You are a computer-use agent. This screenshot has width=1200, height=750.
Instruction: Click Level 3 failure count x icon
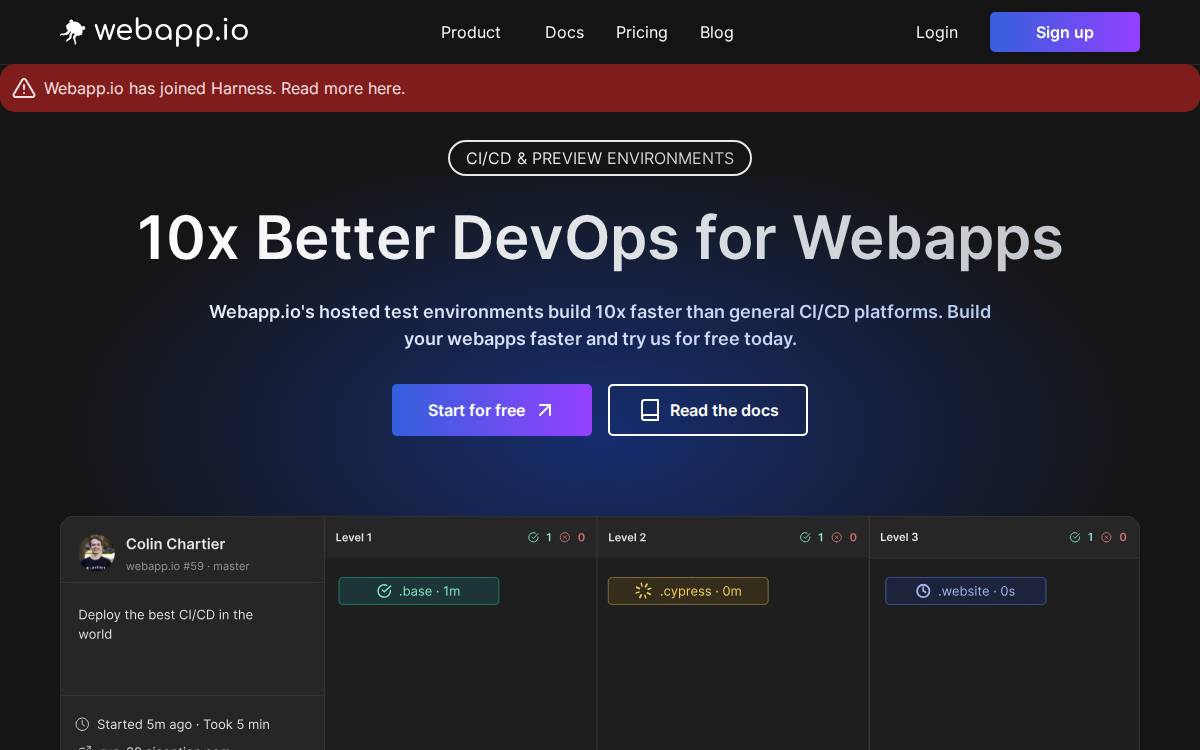click(x=1107, y=537)
